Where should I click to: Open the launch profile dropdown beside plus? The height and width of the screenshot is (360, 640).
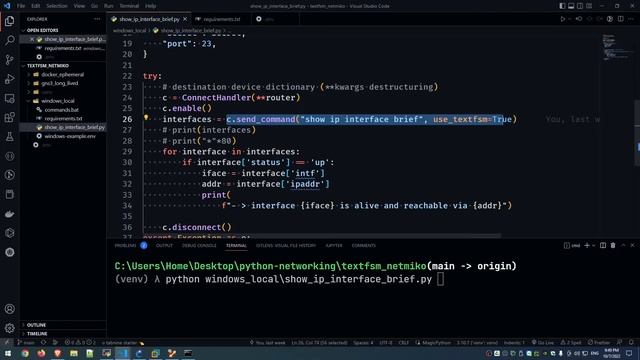(x=593, y=246)
